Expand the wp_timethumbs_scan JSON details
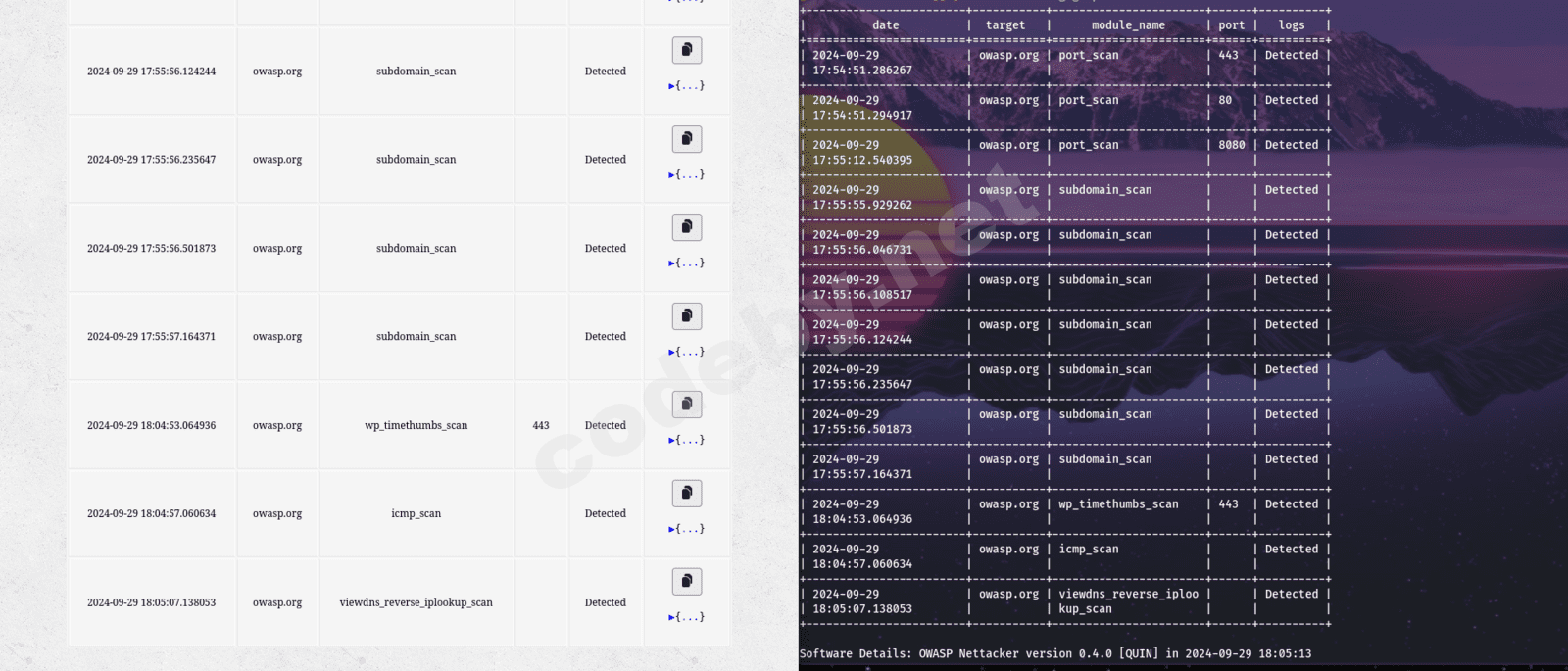The height and width of the screenshot is (671, 1568). tap(686, 441)
